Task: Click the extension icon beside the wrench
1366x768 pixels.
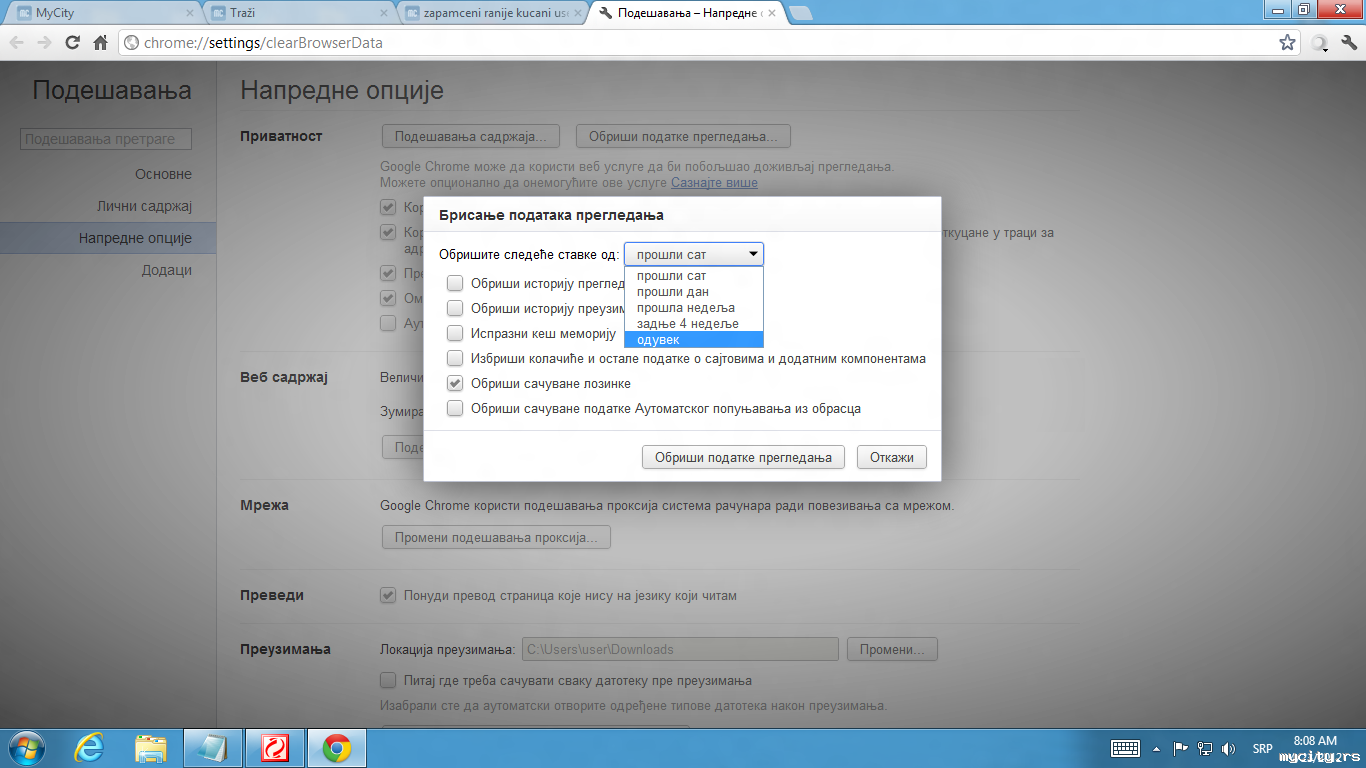Action: (x=1320, y=43)
